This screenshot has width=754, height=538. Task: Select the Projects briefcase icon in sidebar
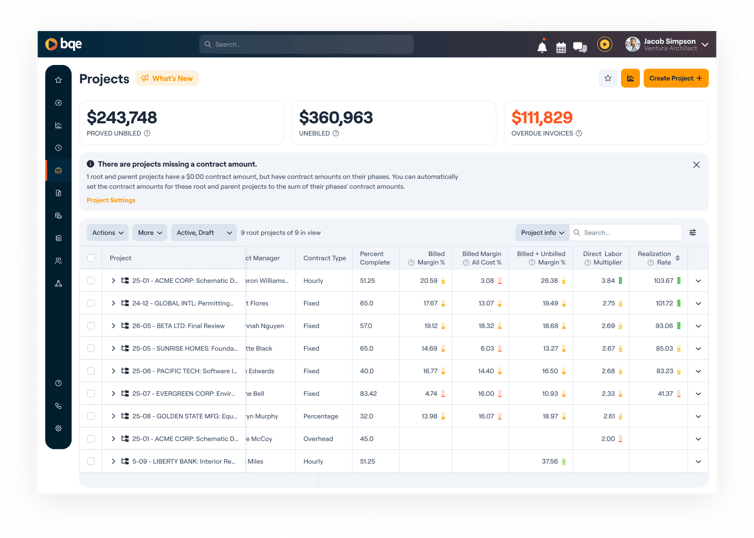click(x=58, y=170)
